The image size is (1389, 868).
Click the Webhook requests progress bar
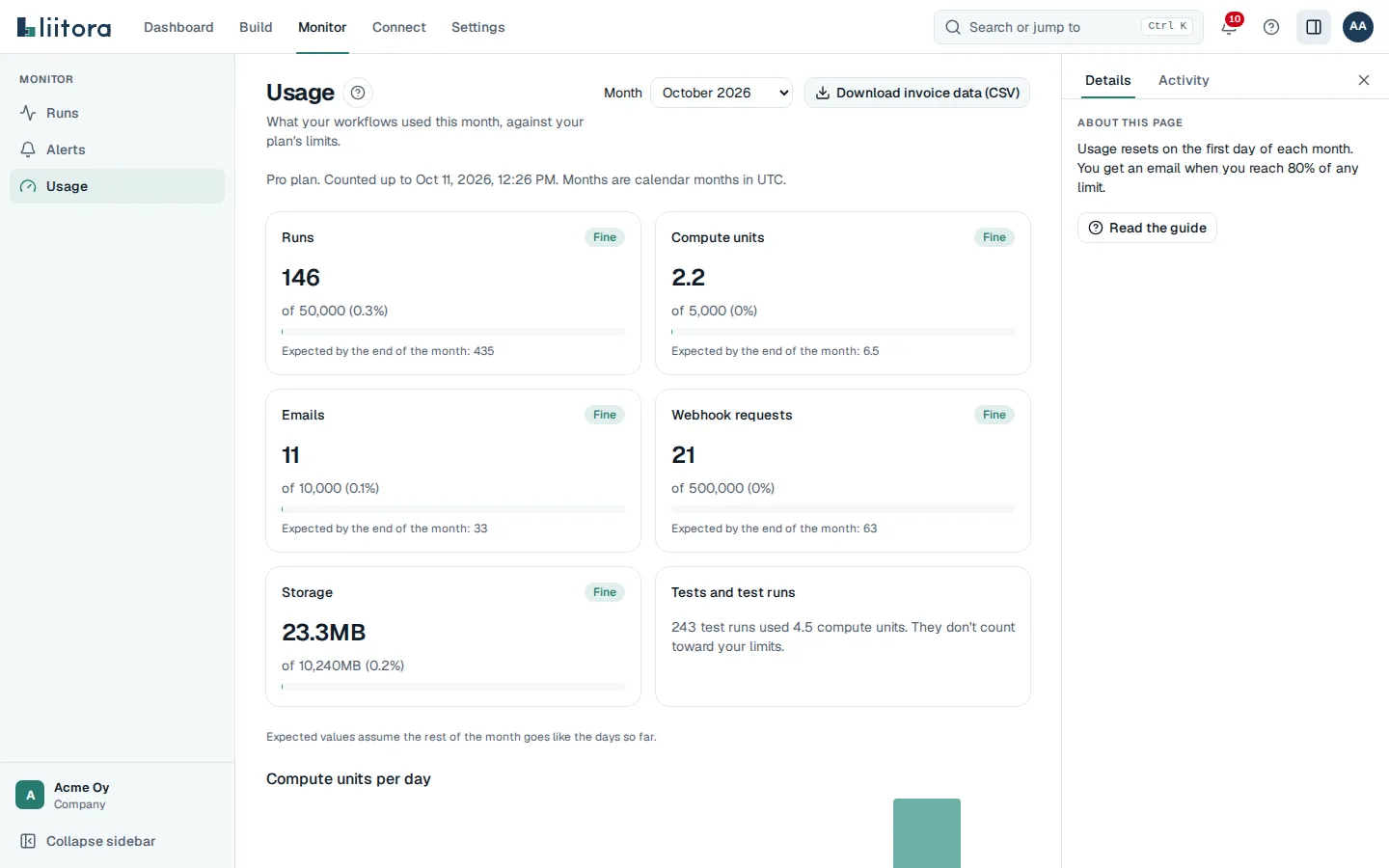[843, 509]
